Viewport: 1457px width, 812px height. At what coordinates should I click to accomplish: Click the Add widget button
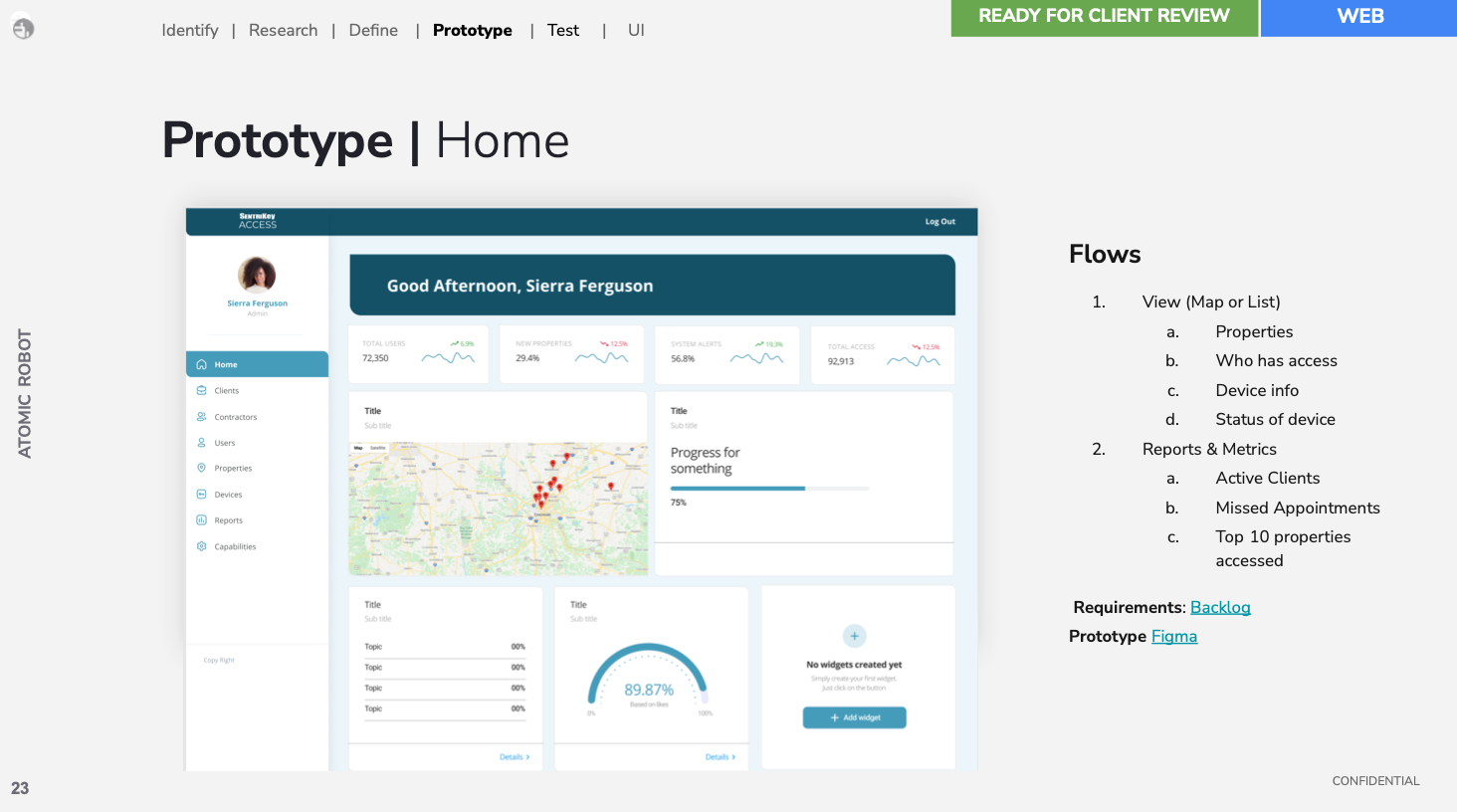854,717
